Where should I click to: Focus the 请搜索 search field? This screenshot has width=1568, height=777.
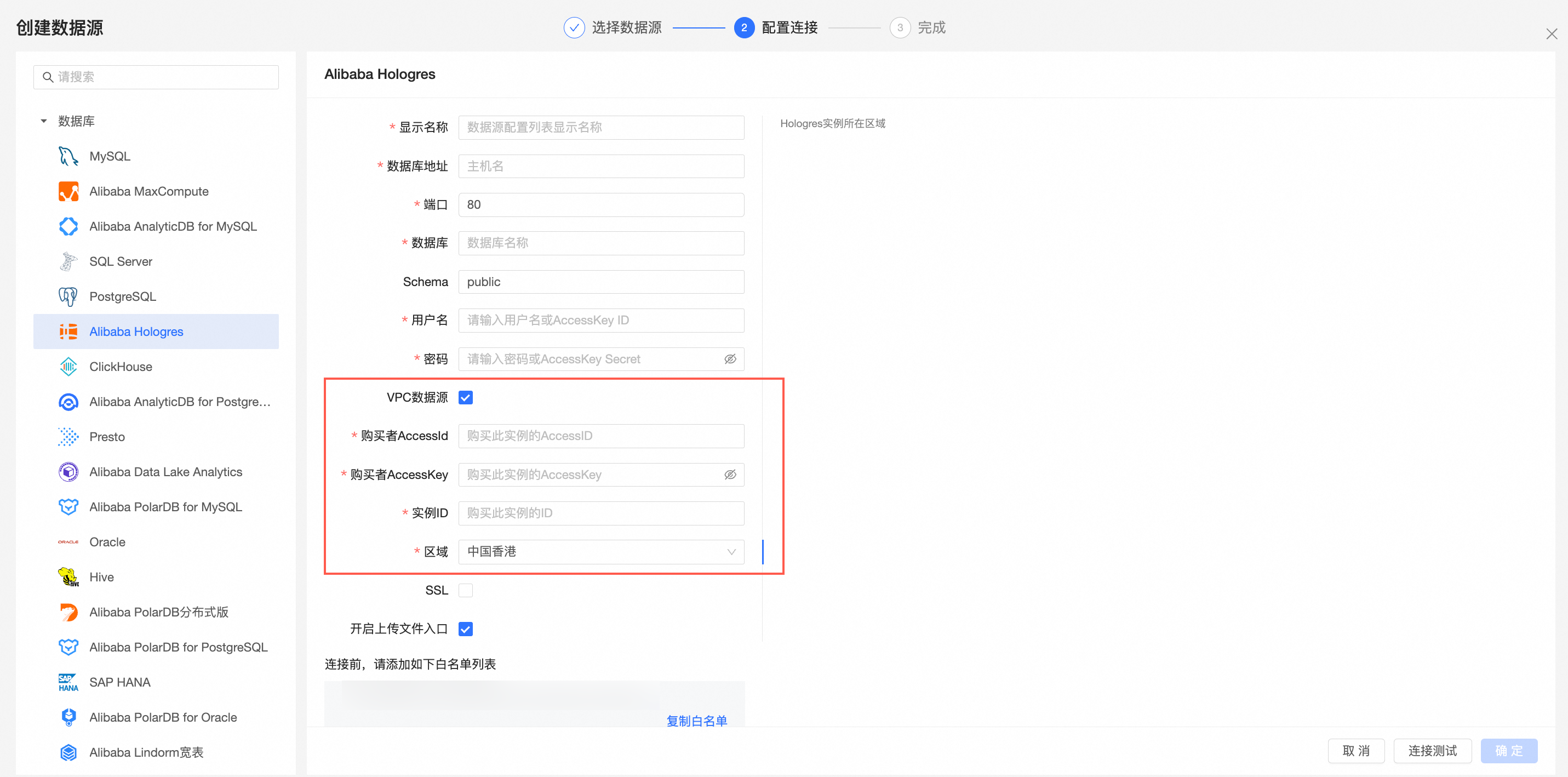(156, 77)
